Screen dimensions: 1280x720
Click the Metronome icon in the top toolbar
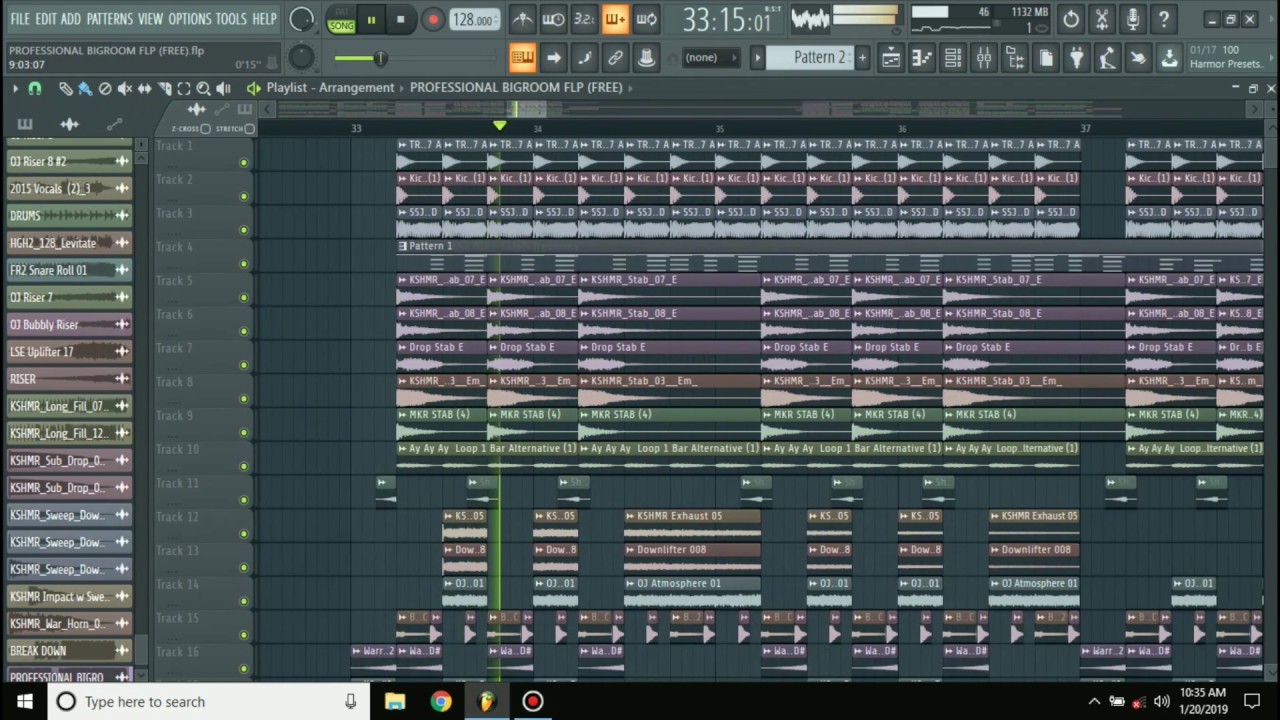[522, 19]
